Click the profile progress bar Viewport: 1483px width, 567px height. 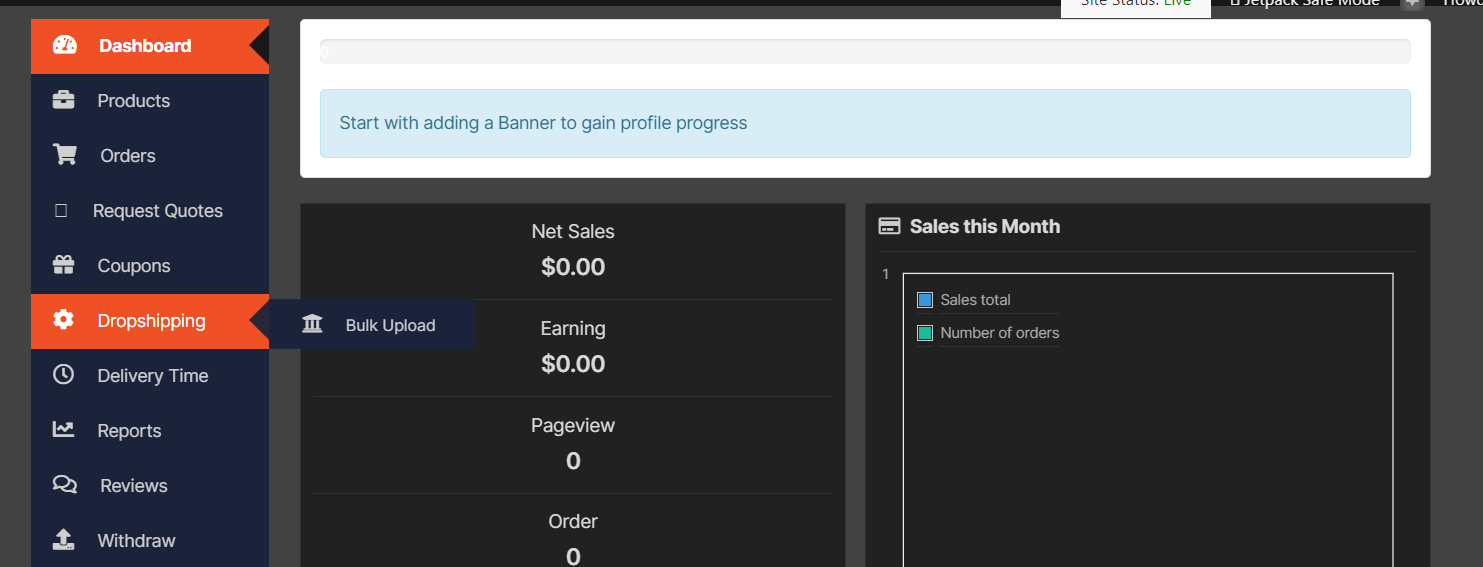pyautogui.click(x=865, y=51)
